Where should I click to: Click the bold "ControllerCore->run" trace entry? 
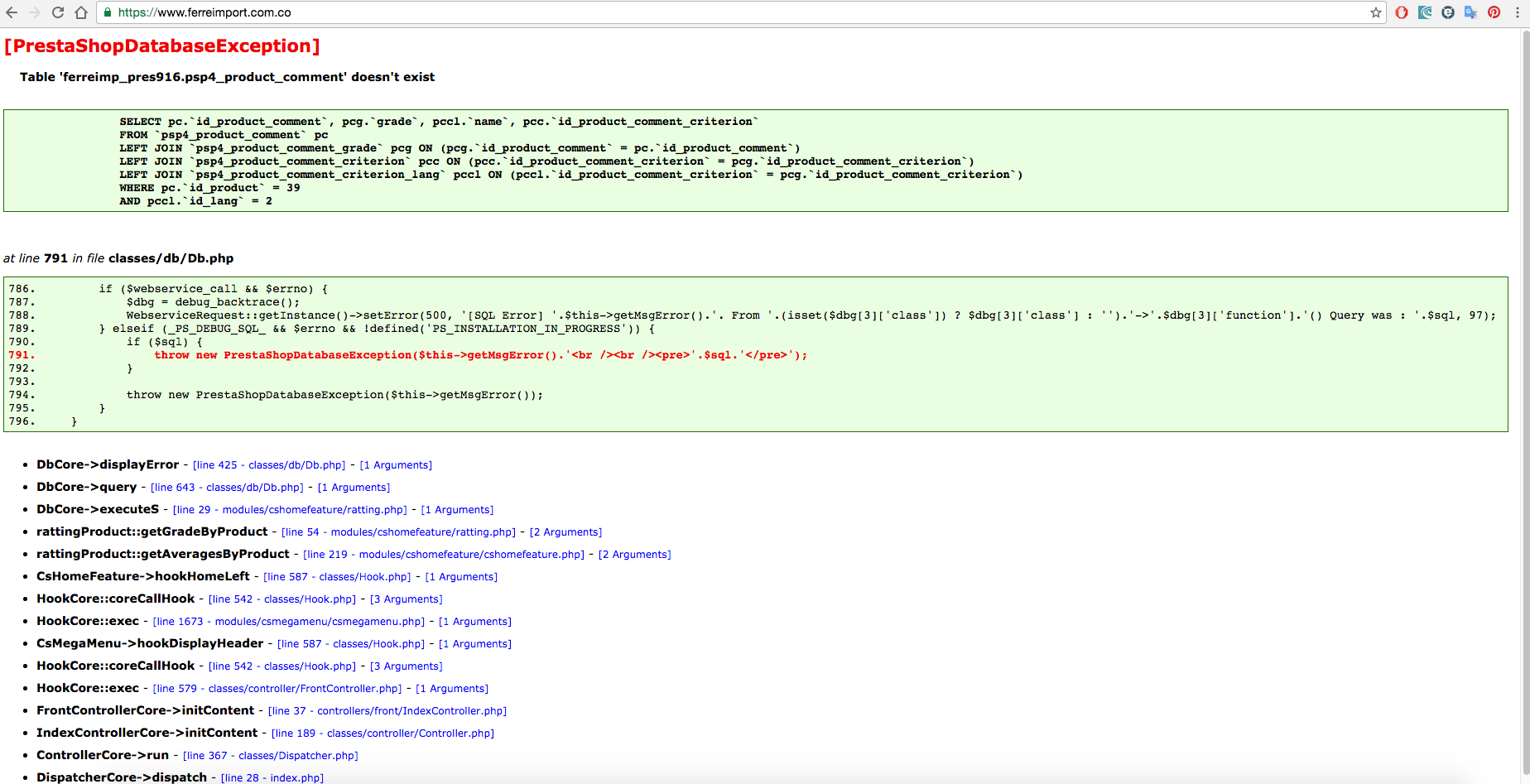[103, 755]
